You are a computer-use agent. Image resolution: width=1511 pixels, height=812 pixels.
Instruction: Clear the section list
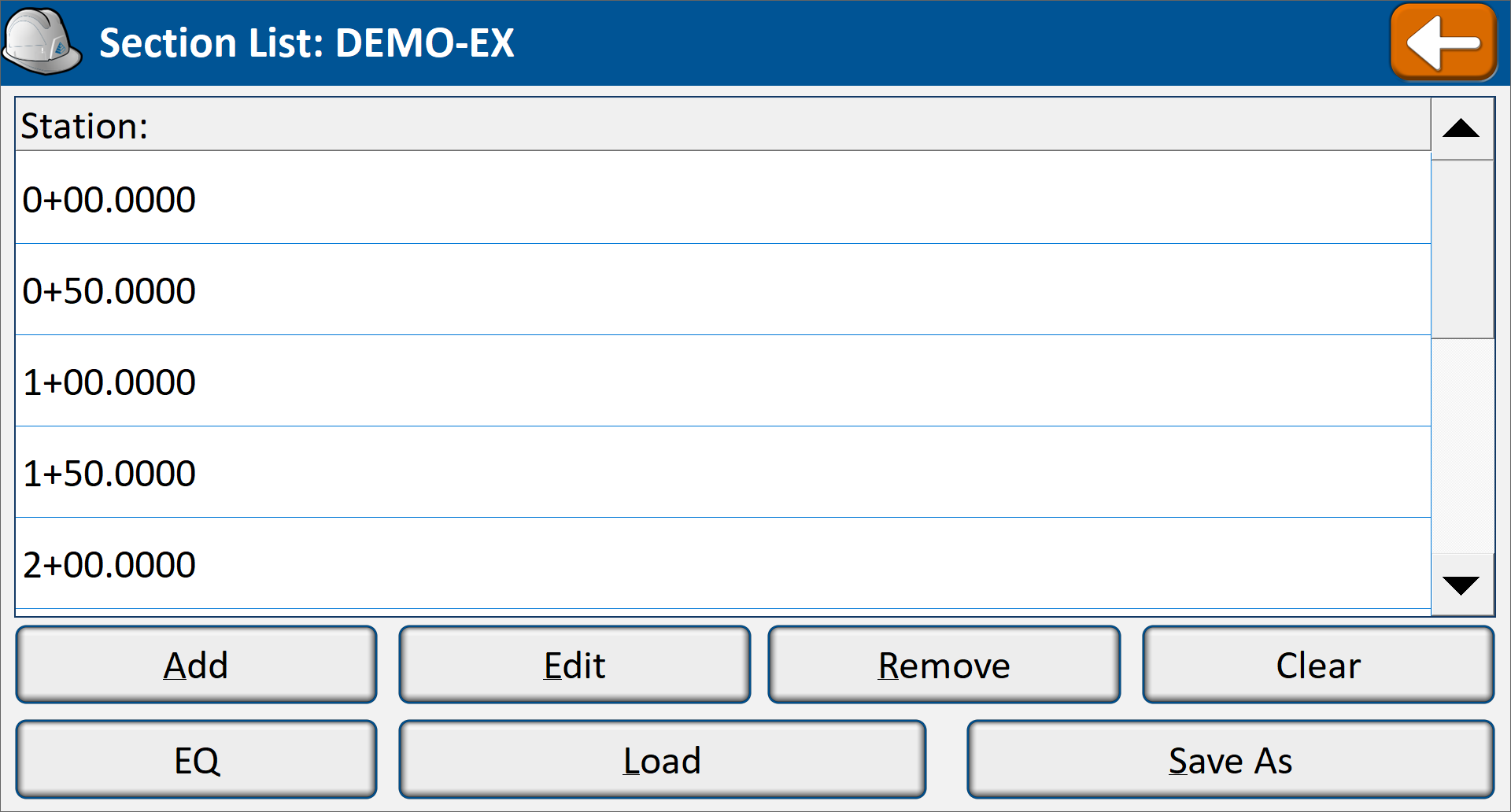[x=1318, y=665]
